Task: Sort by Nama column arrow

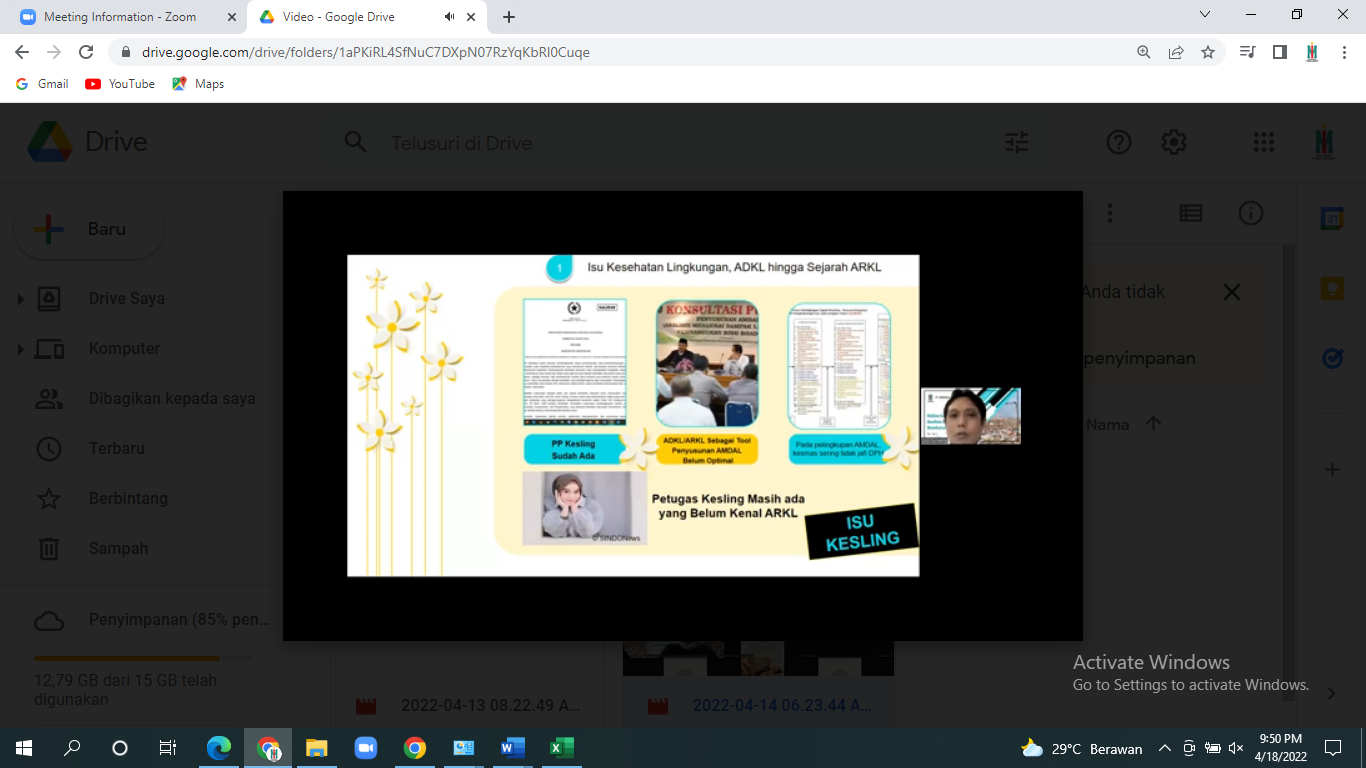Action: pos(1153,424)
